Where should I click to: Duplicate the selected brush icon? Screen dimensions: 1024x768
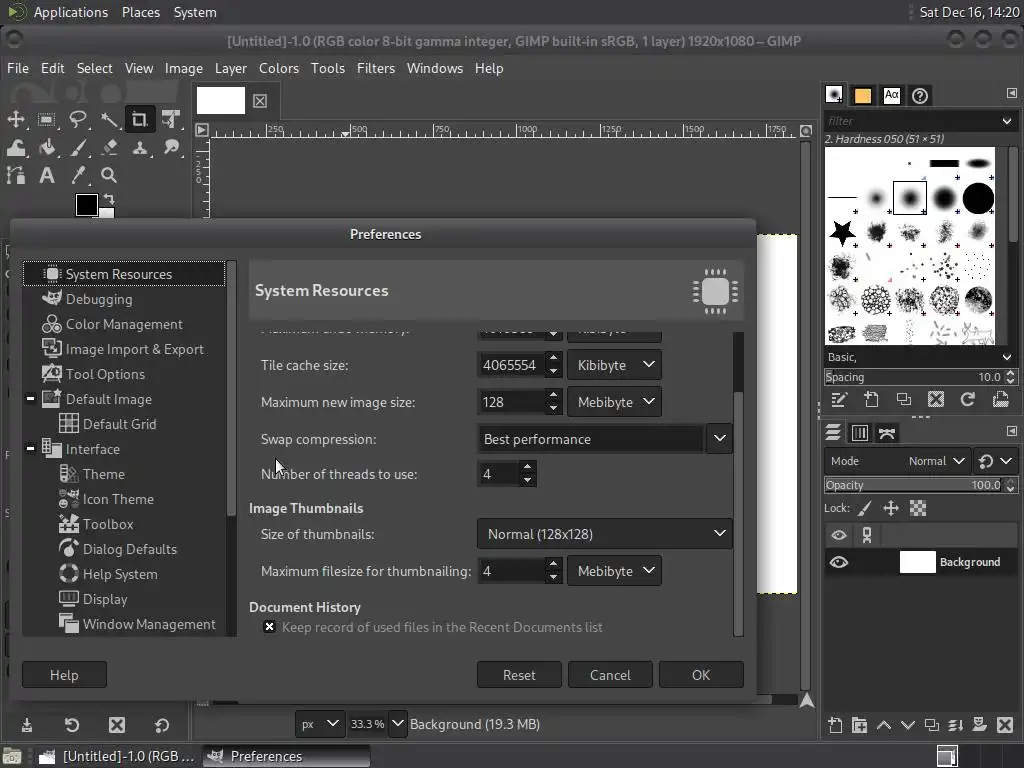click(904, 400)
